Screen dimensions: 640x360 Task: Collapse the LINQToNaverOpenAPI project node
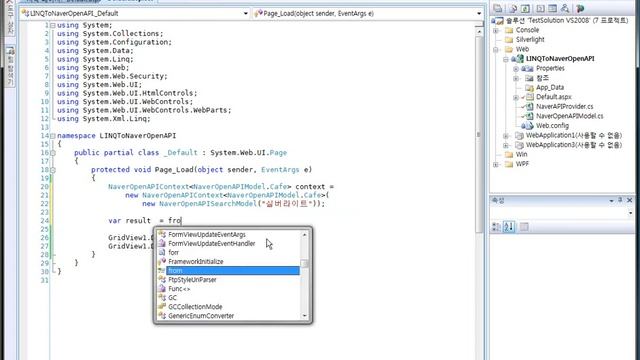506,59
